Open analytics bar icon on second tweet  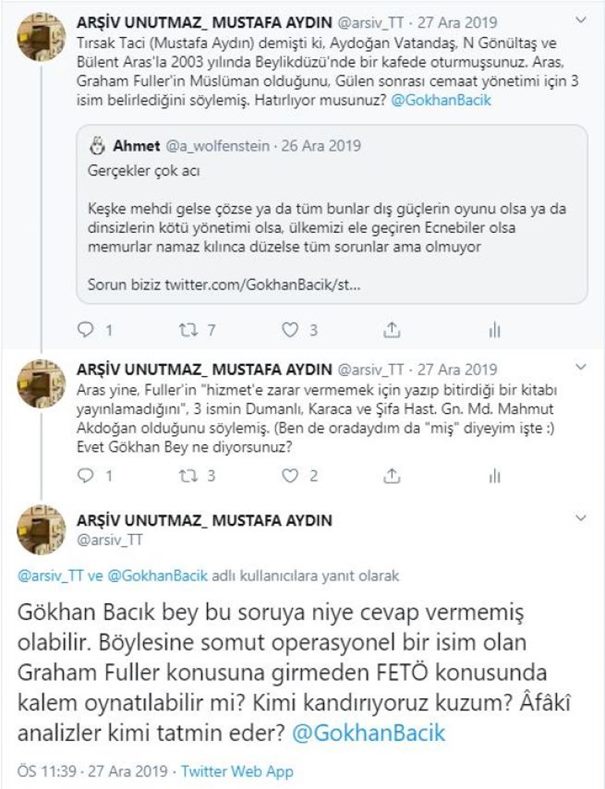tap(495, 476)
